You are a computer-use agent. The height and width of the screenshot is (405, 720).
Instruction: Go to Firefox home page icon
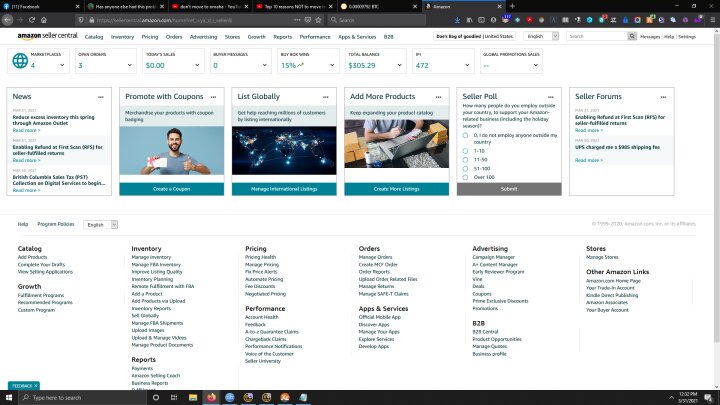tap(44, 20)
